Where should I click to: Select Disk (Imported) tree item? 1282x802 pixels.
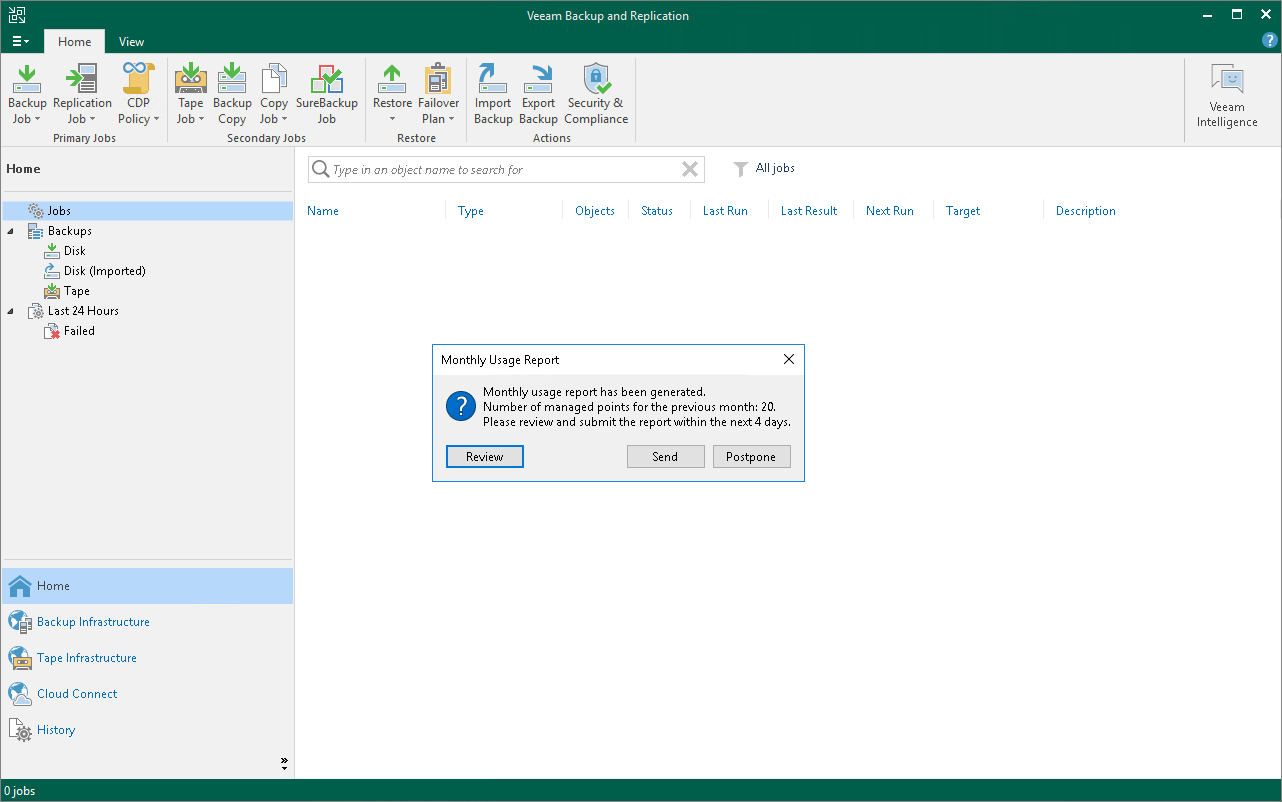tap(105, 271)
